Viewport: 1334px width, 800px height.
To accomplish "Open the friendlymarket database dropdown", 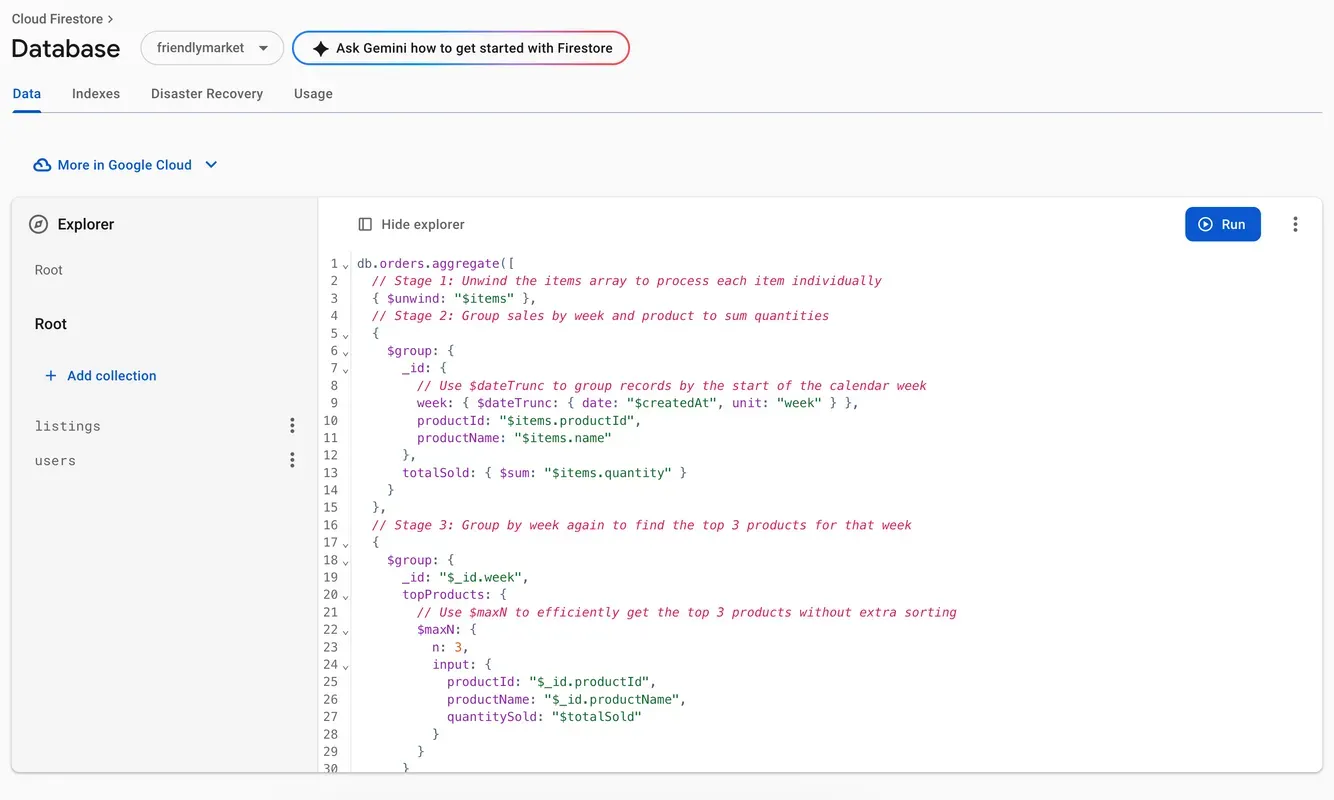I will coord(212,48).
